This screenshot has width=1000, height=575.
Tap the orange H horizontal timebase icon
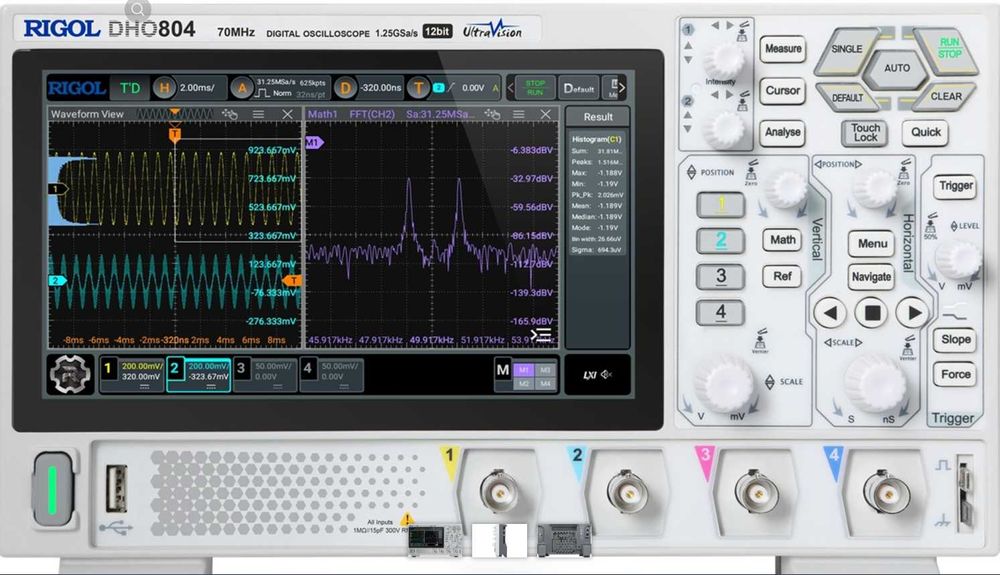coord(164,88)
